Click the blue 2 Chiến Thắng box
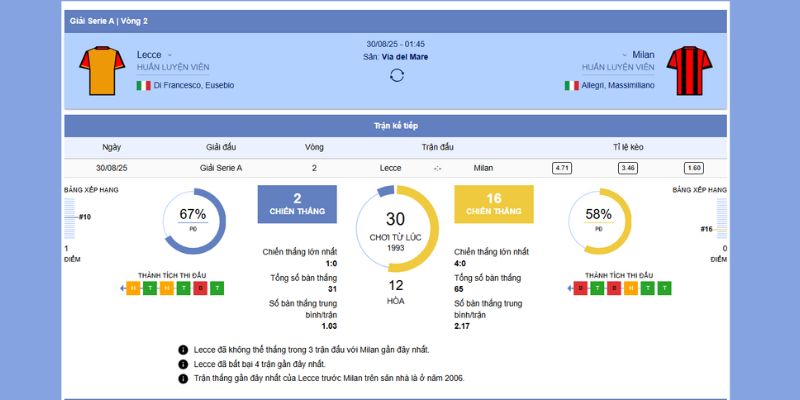Screen dimensions: 800x400 point(297,204)
